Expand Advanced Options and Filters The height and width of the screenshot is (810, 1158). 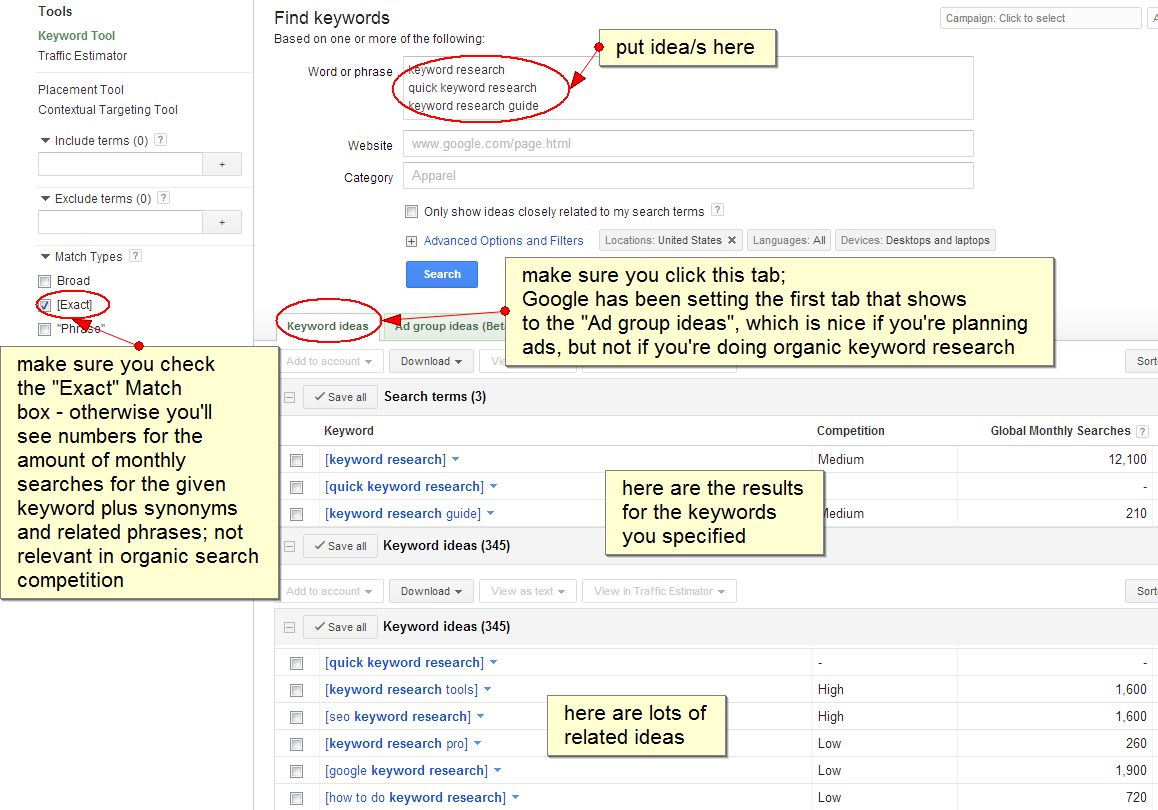[x=503, y=241]
